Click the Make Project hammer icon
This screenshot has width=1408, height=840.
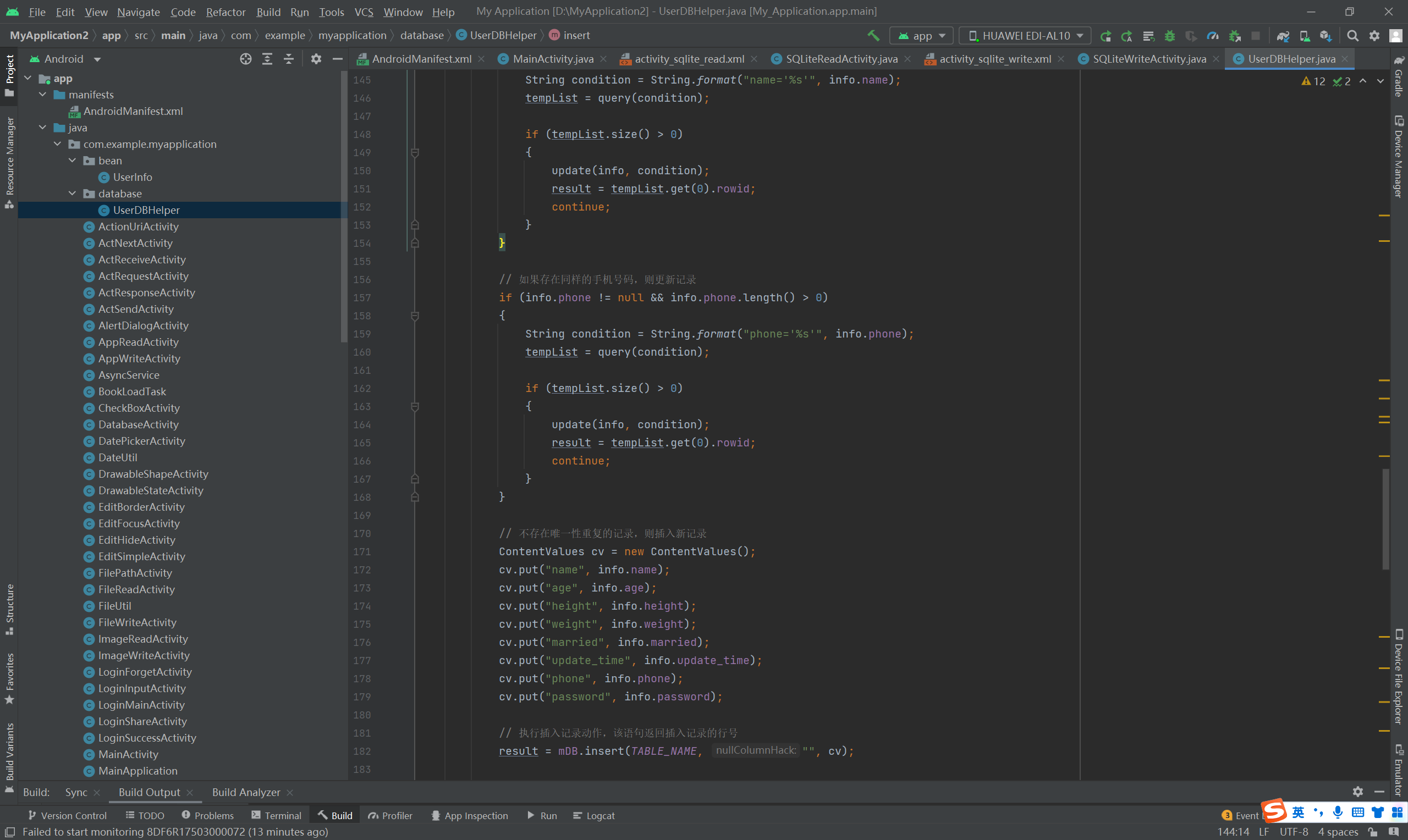pyautogui.click(x=873, y=36)
